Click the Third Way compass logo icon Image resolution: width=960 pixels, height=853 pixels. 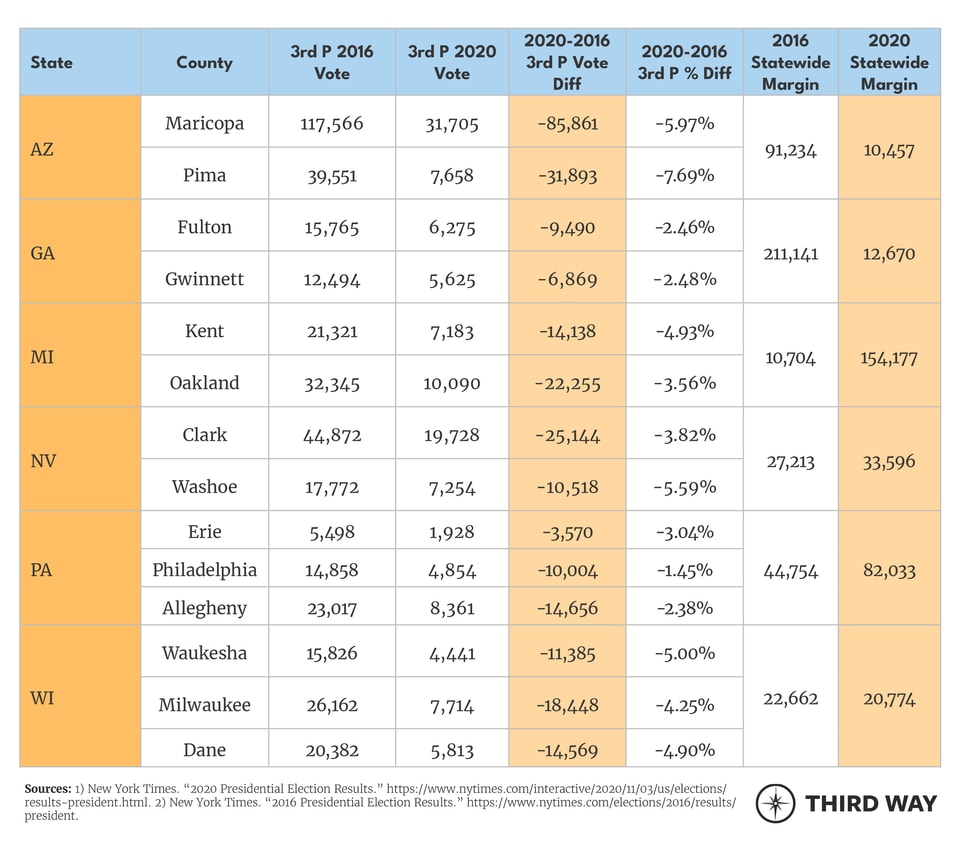[x=775, y=804]
